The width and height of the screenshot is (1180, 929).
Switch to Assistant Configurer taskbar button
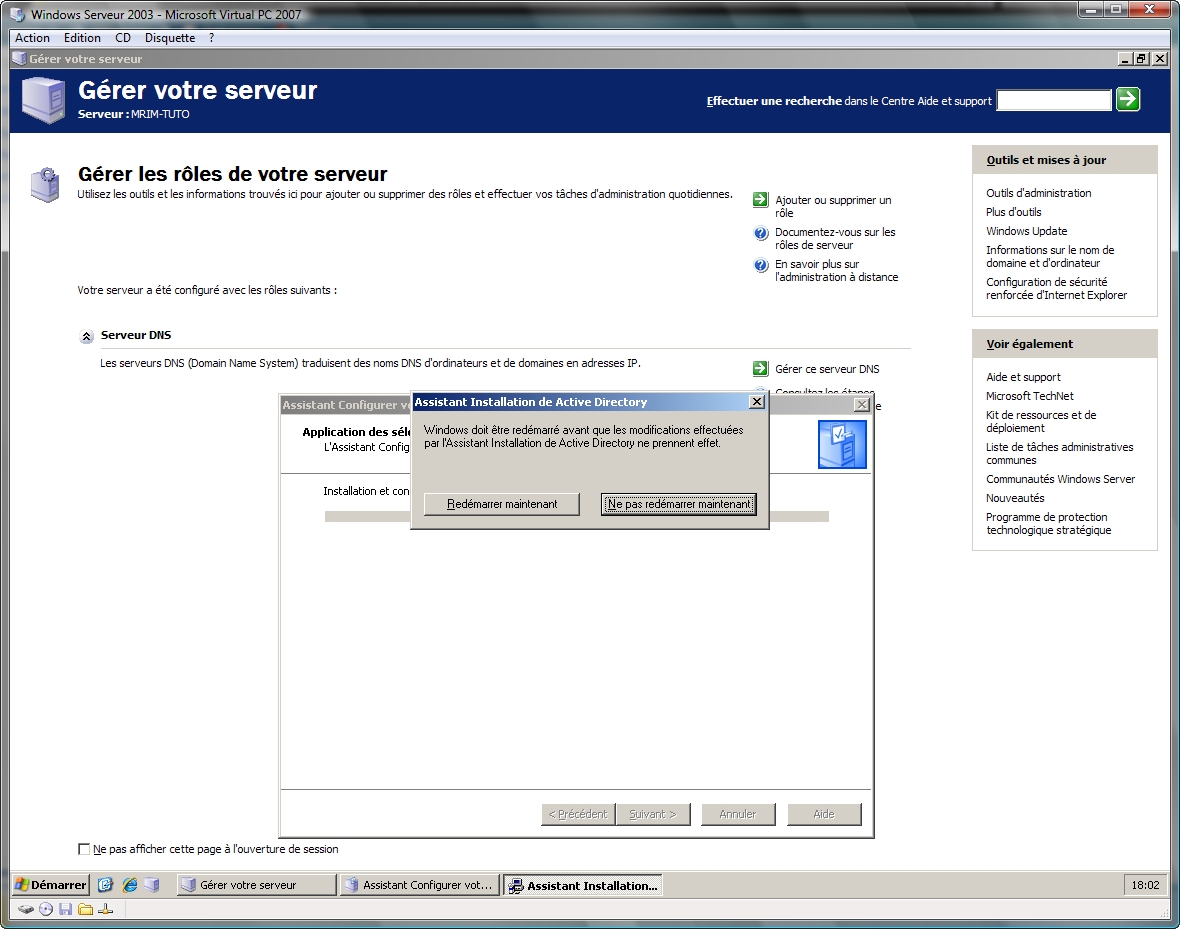pos(420,885)
